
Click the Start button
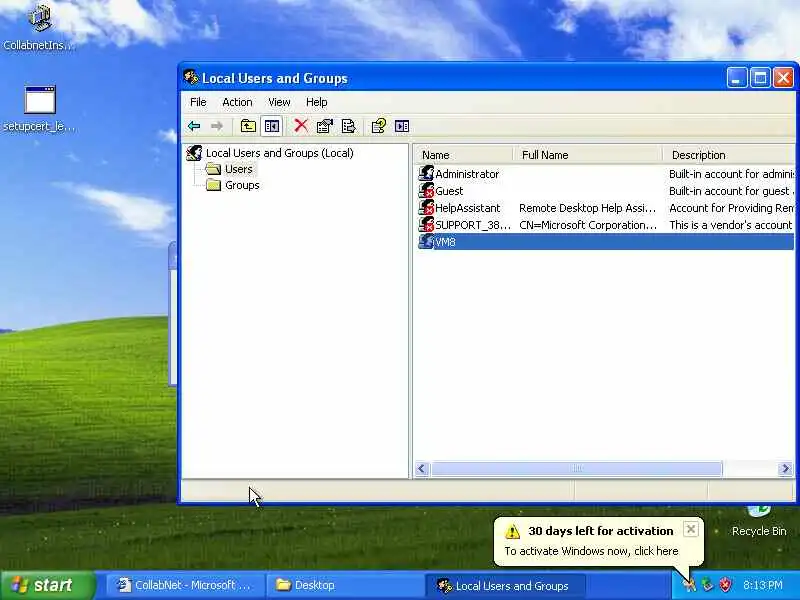(x=48, y=585)
